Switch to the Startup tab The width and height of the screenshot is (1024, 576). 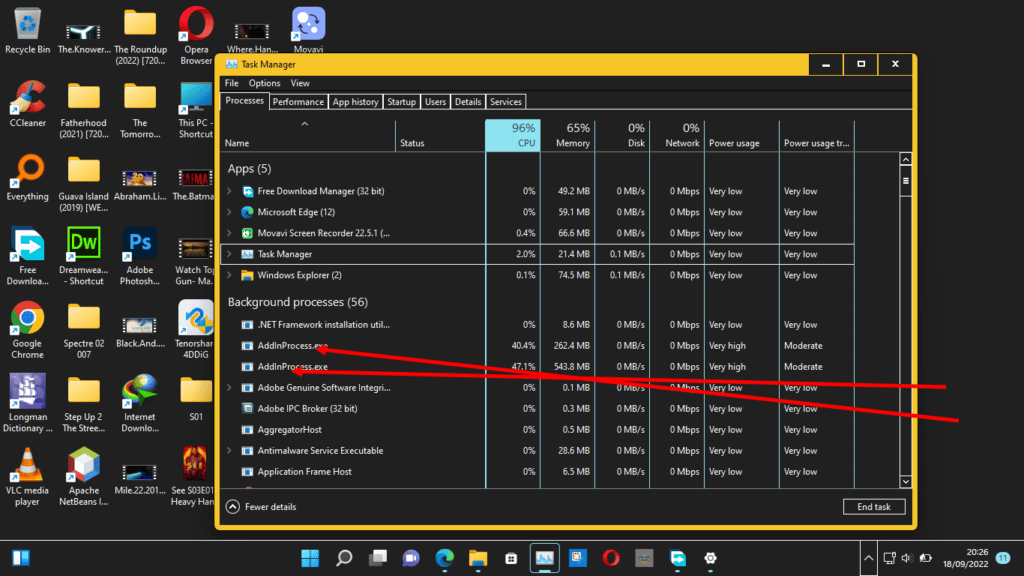coord(401,102)
